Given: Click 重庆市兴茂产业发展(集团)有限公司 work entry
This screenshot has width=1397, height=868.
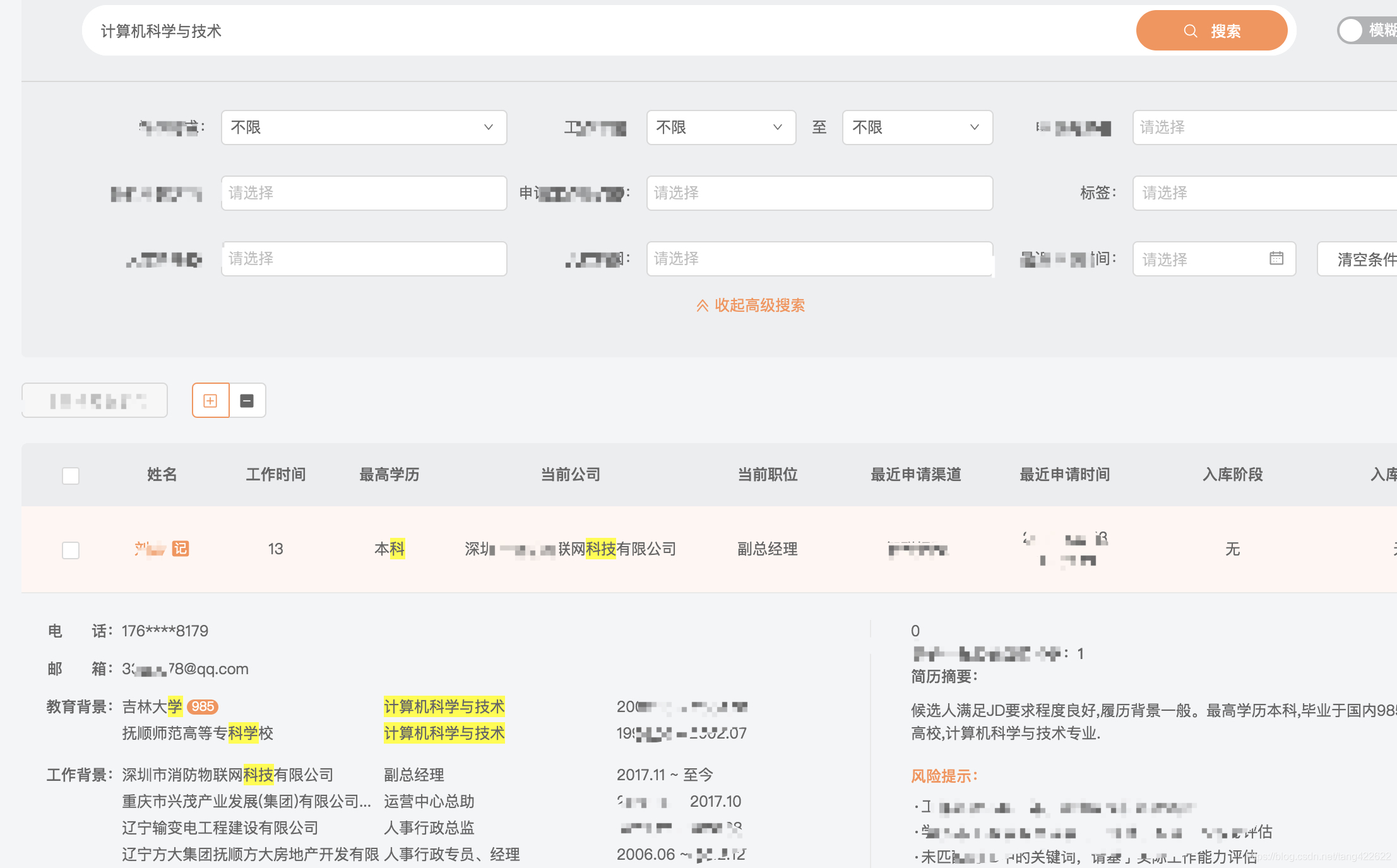Looking at the screenshot, I should tap(246, 801).
